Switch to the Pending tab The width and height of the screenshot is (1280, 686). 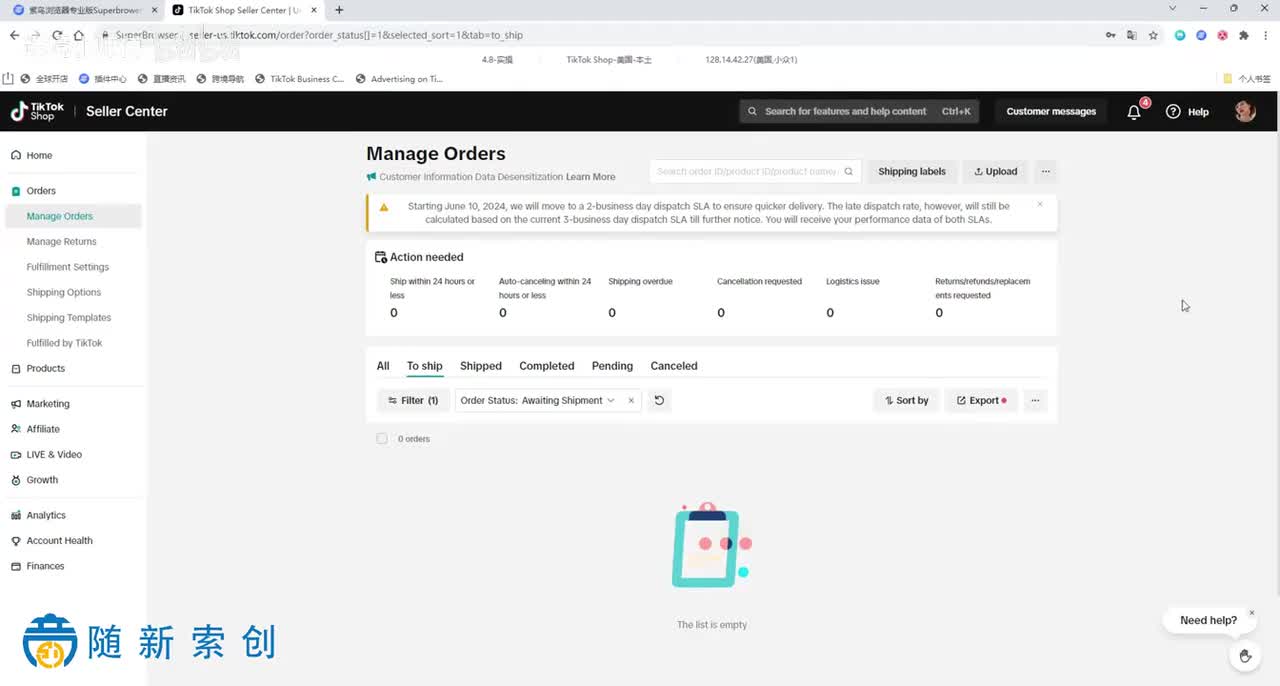(612, 366)
